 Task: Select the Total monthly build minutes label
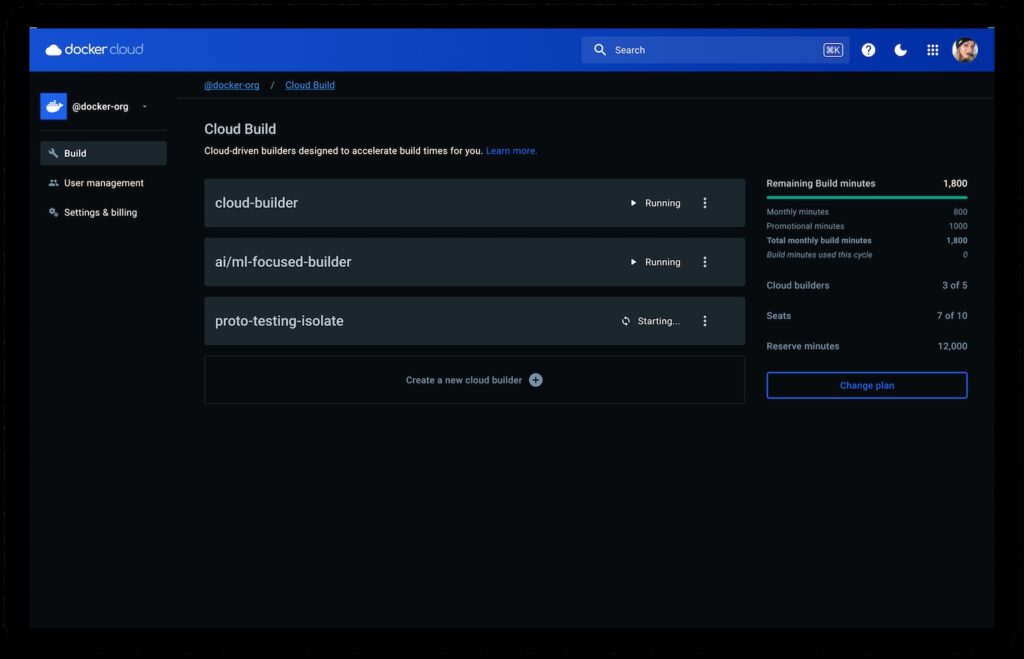pyautogui.click(x=819, y=240)
